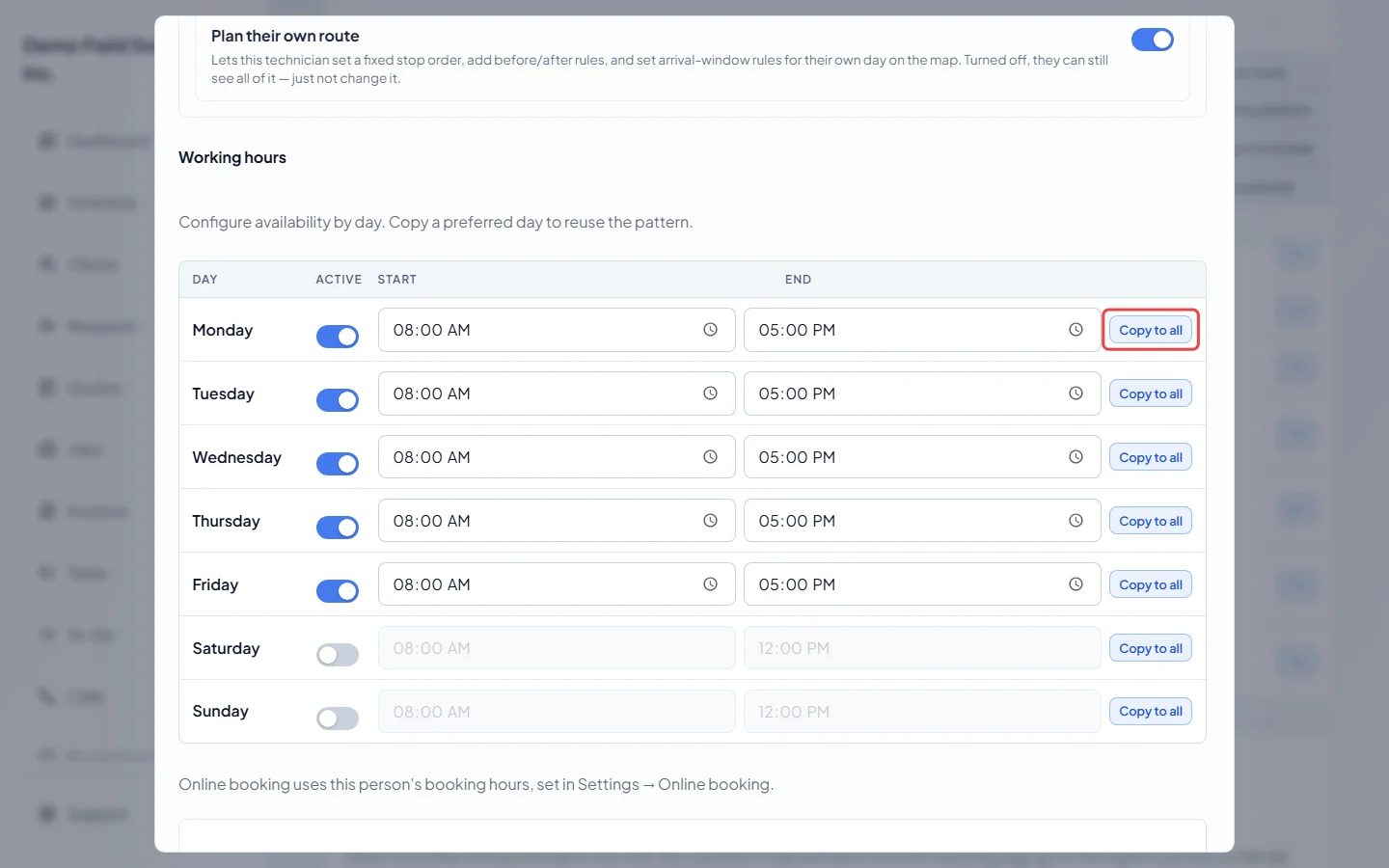Open the Monday start time clock picker
Viewport: 1389px width, 868px height.
[x=710, y=330]
